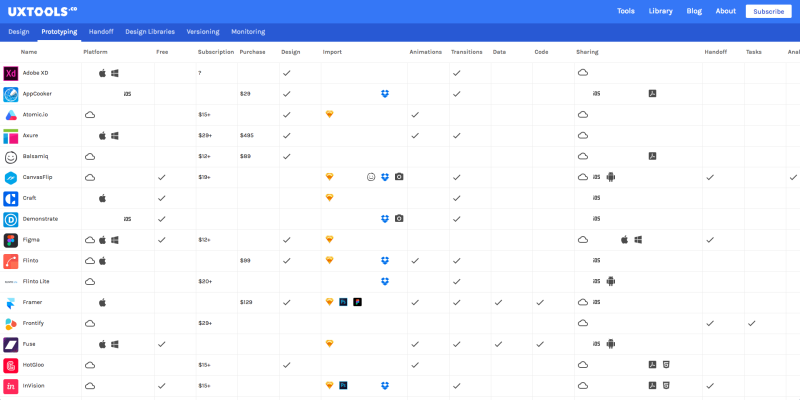Click the Platform column header
The height and width of the screenshot is (400, 800).
[95, 52]
